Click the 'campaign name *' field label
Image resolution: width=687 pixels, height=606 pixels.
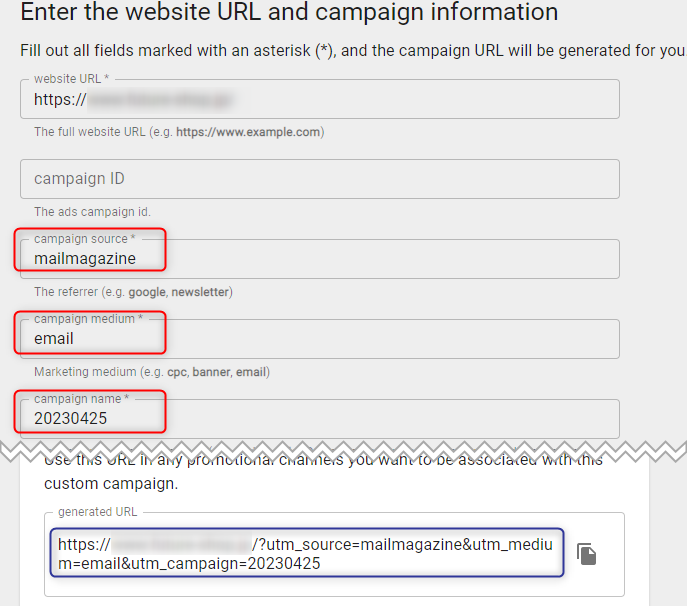pyautogui.click(x=81, y=399)
